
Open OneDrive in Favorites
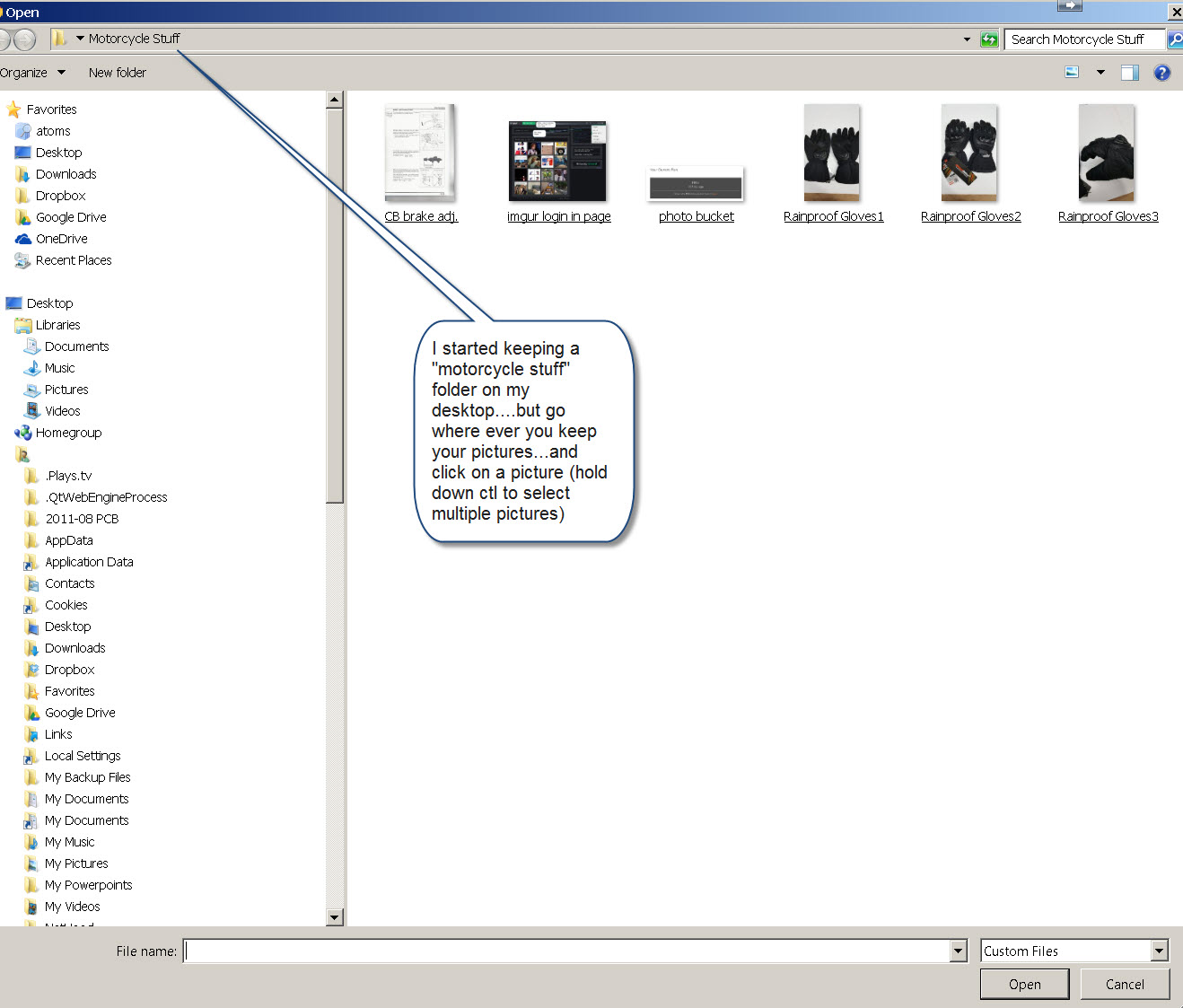tap(61, 239)
